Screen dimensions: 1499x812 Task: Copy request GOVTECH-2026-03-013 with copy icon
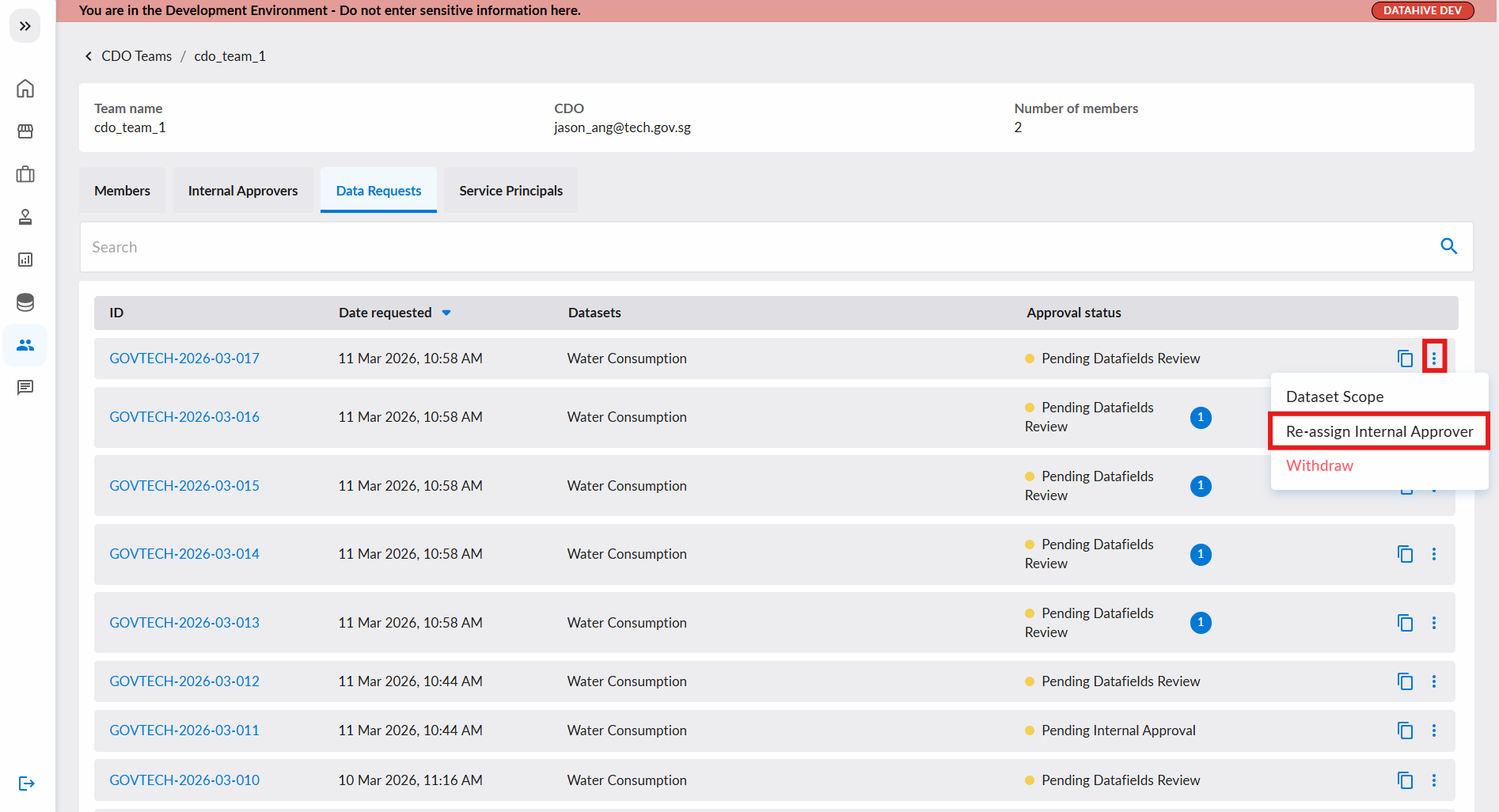pos(1405,623)
